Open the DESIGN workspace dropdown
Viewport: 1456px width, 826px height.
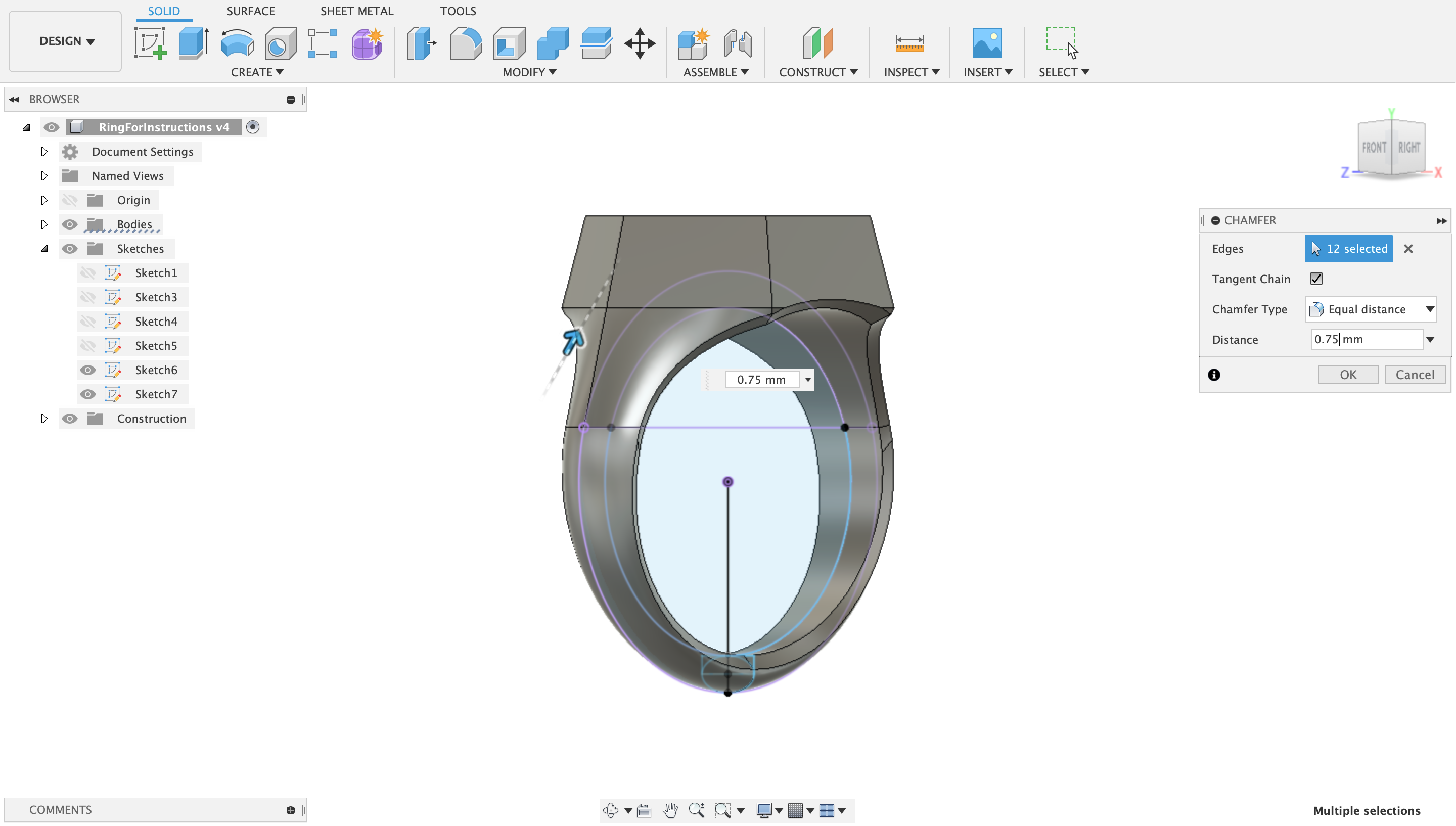click(66, 41)
